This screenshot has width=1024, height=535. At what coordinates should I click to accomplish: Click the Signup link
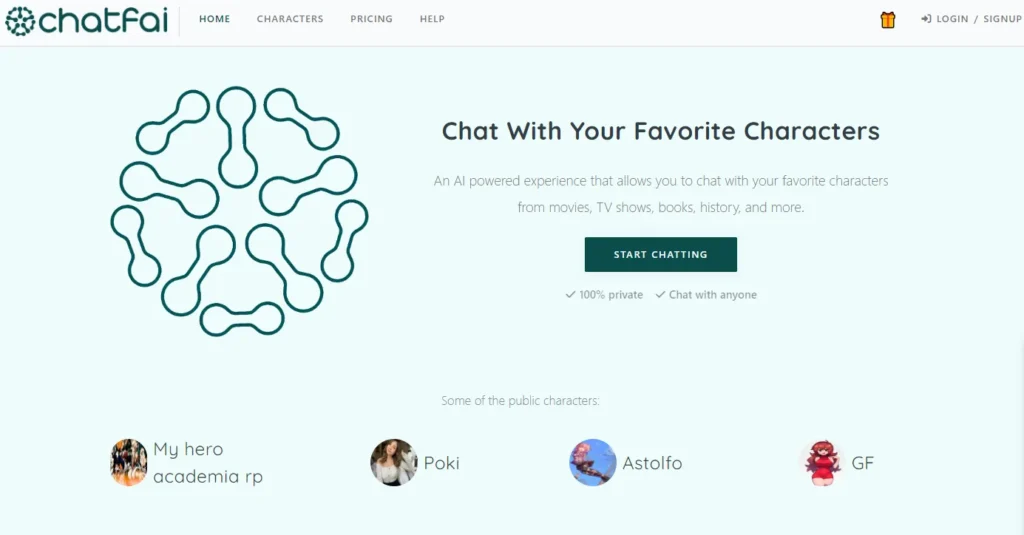[x=1002, y=19]
